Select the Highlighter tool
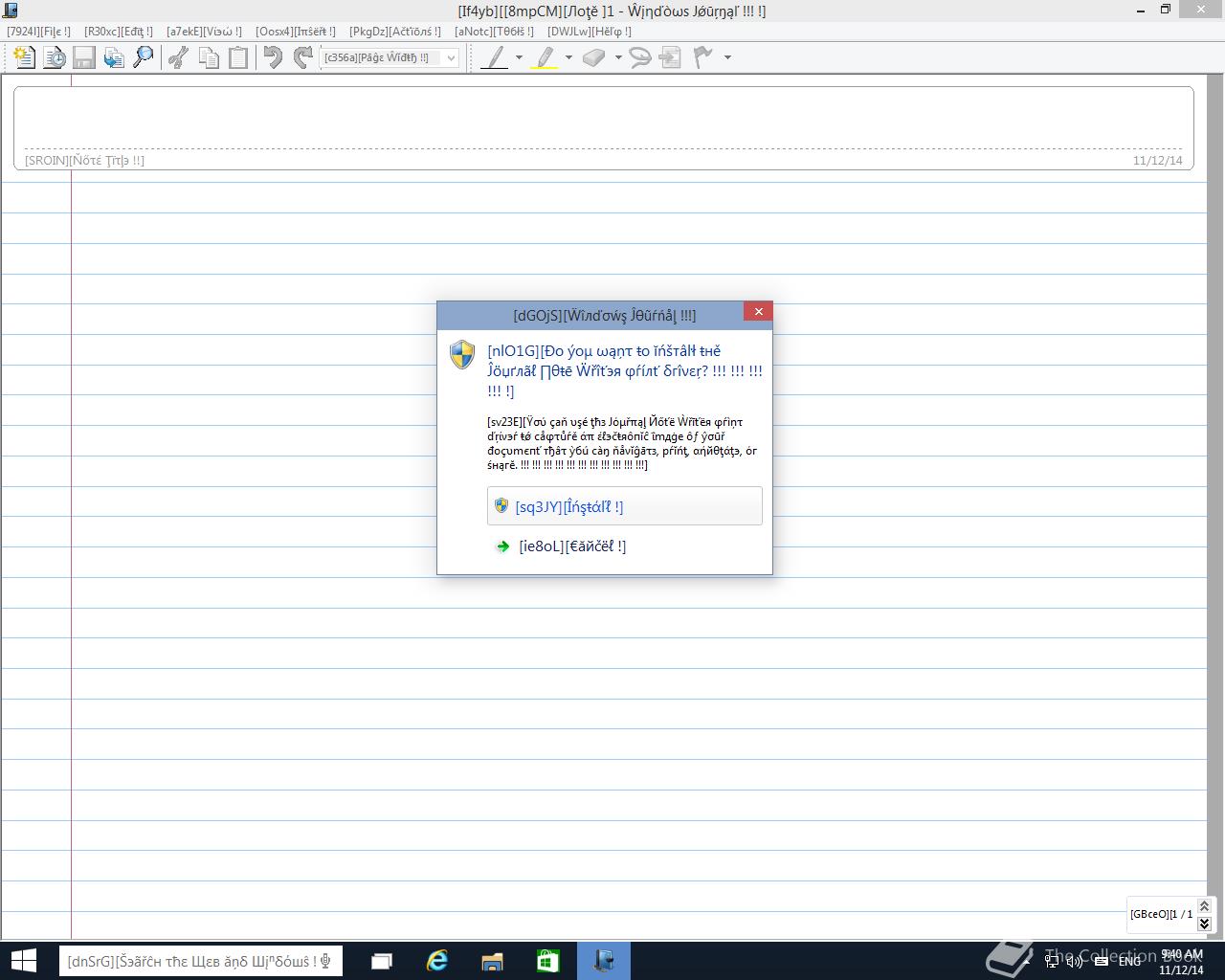The image size is (1225, 980). [x=544, y=56]
